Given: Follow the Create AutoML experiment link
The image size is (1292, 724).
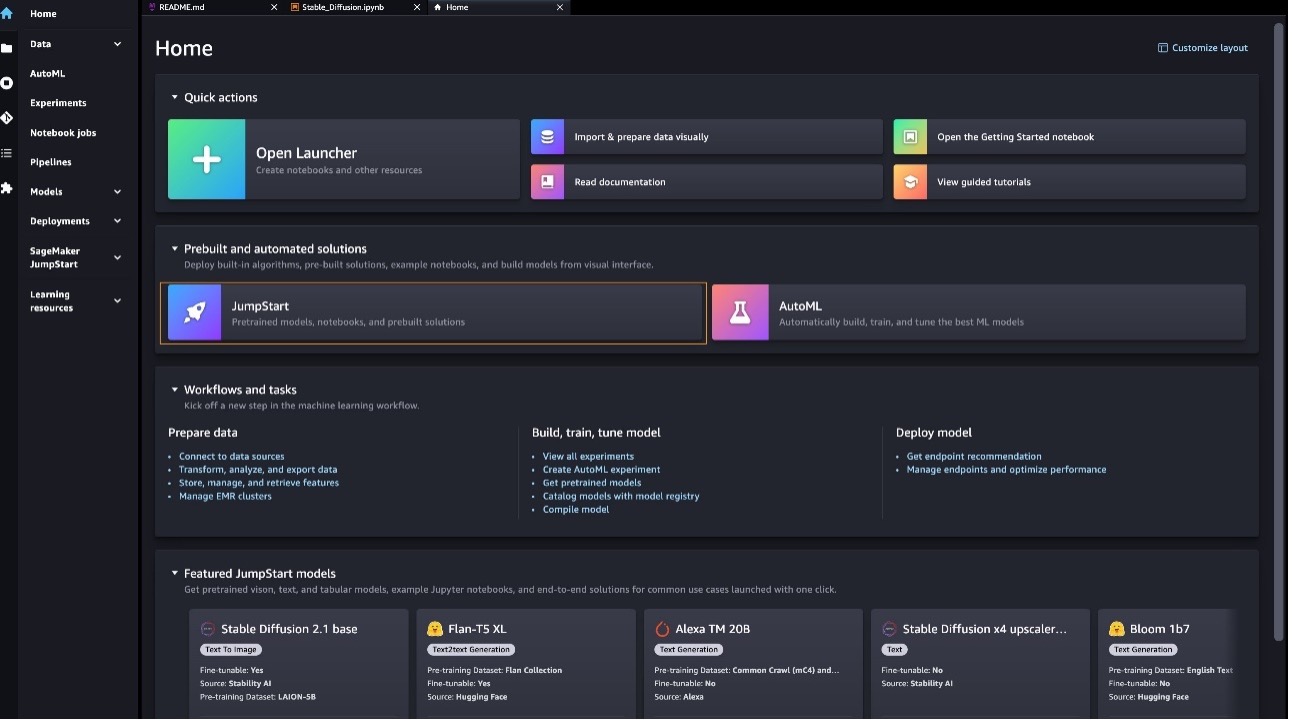Looking at the screenshot, I should [x=601, y=469].
